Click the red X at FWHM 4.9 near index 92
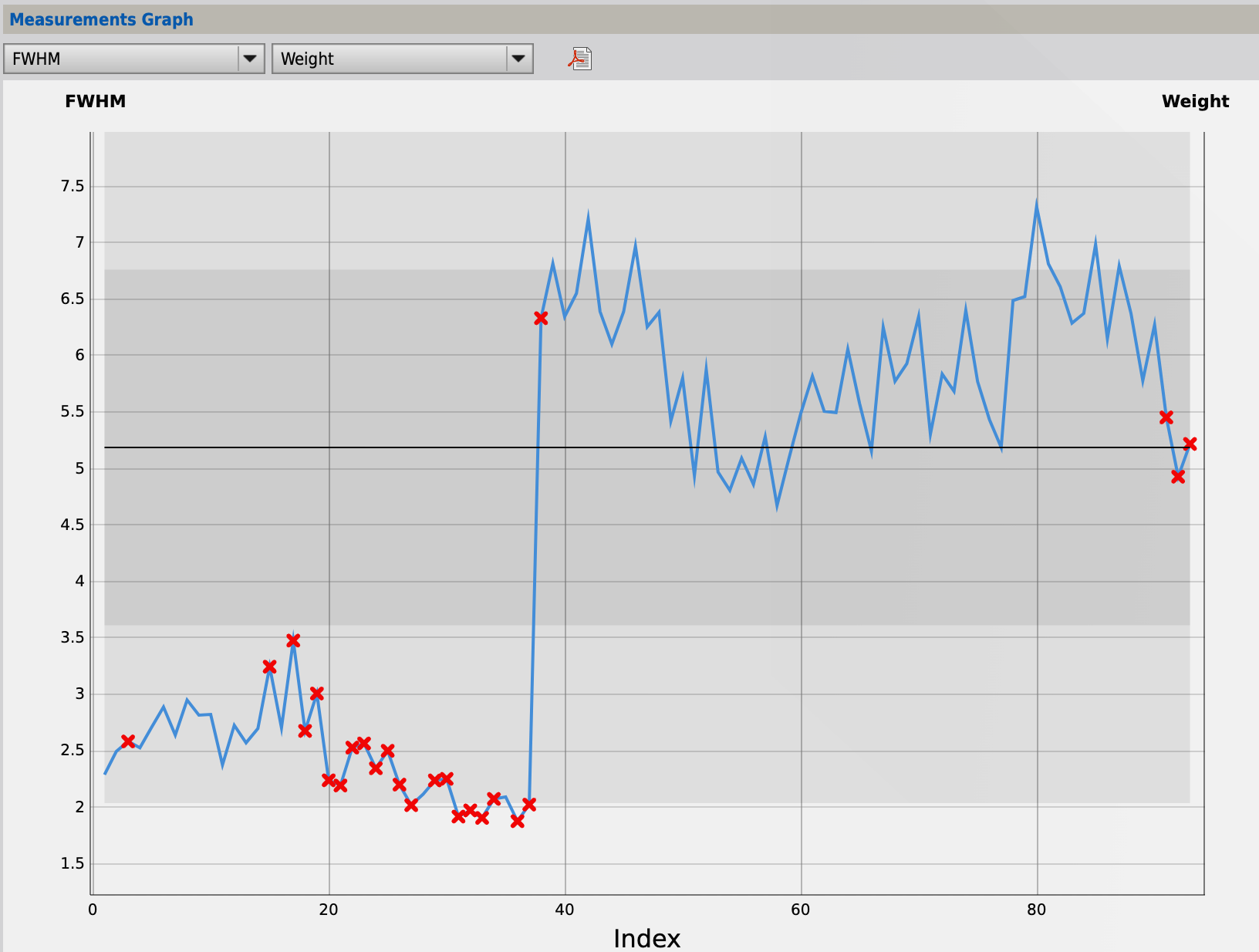 [1178, 477]
